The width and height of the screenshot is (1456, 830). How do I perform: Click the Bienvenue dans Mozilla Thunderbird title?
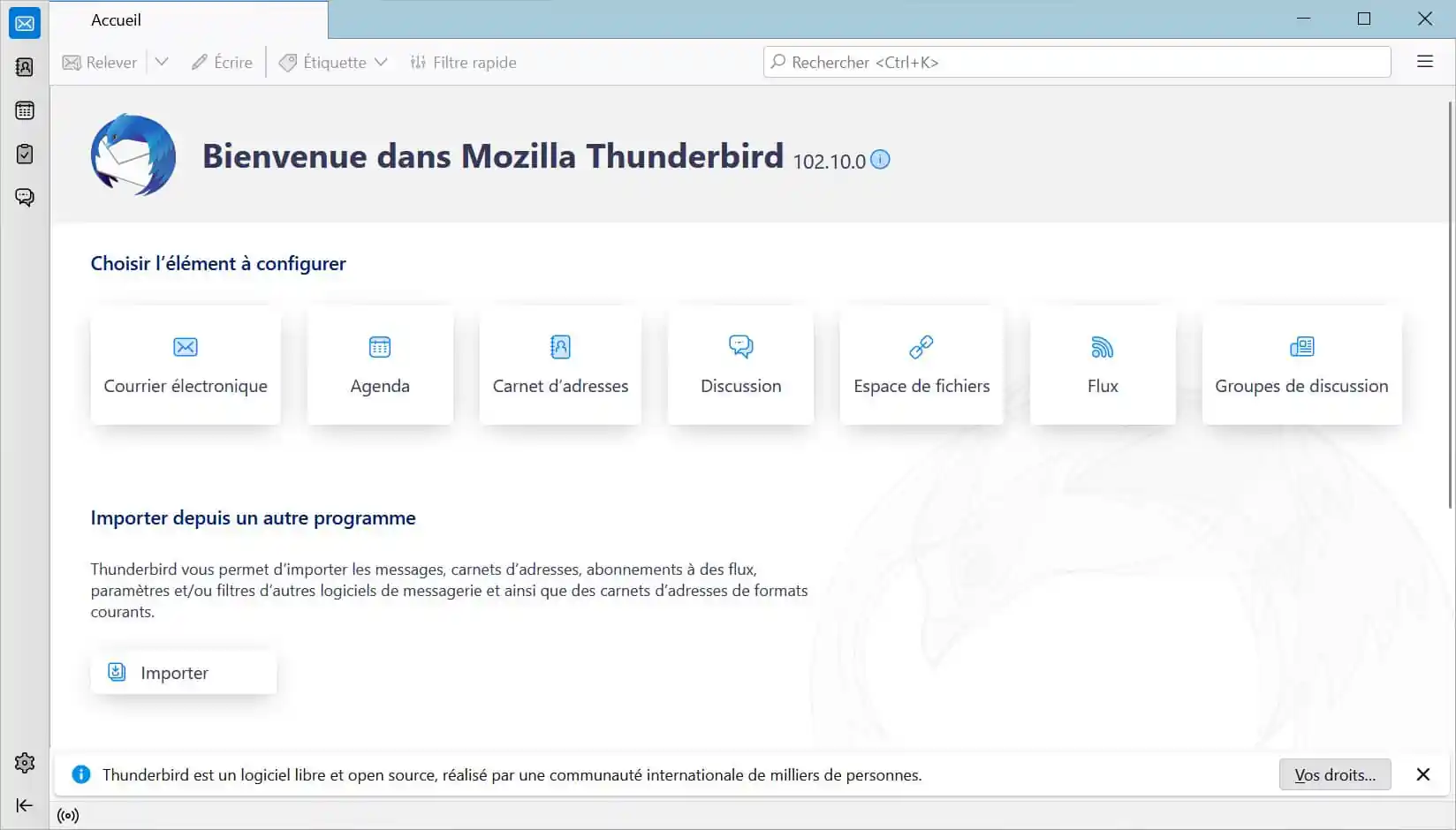pyautogui.click(x=493, y=155)
